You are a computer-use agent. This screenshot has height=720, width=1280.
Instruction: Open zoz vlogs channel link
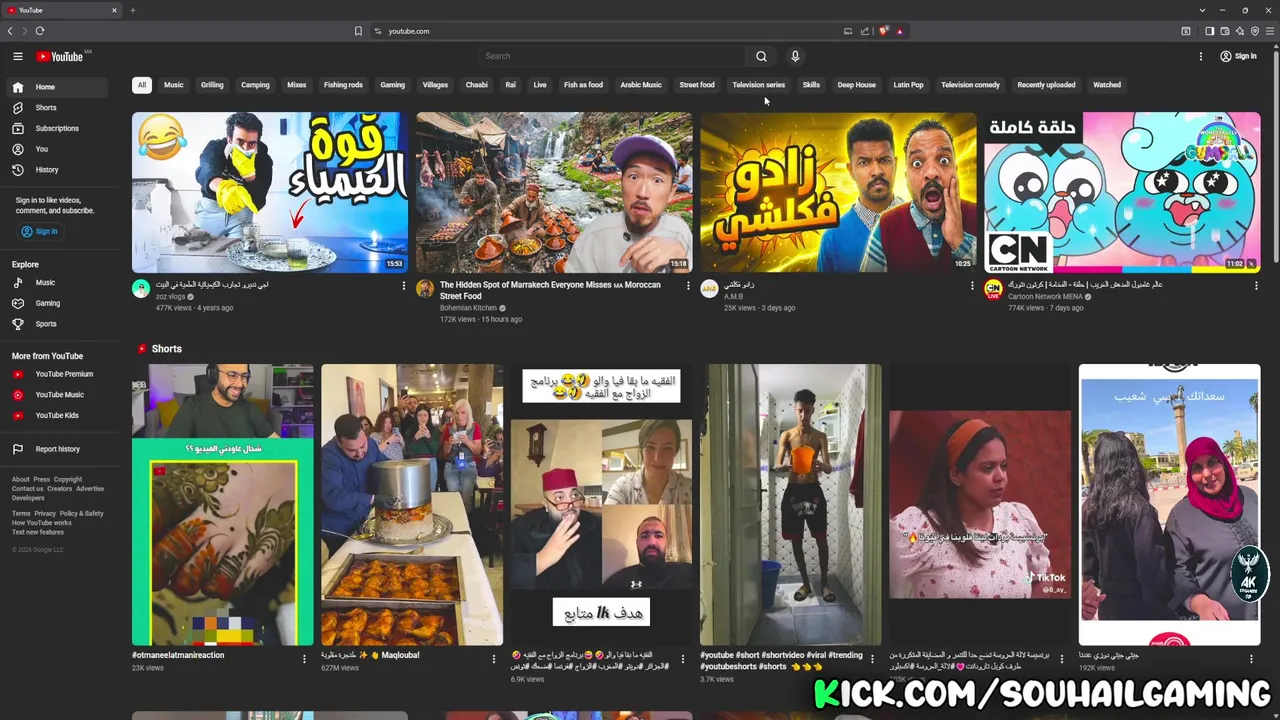pyautogui.click(x=171, y=297)
